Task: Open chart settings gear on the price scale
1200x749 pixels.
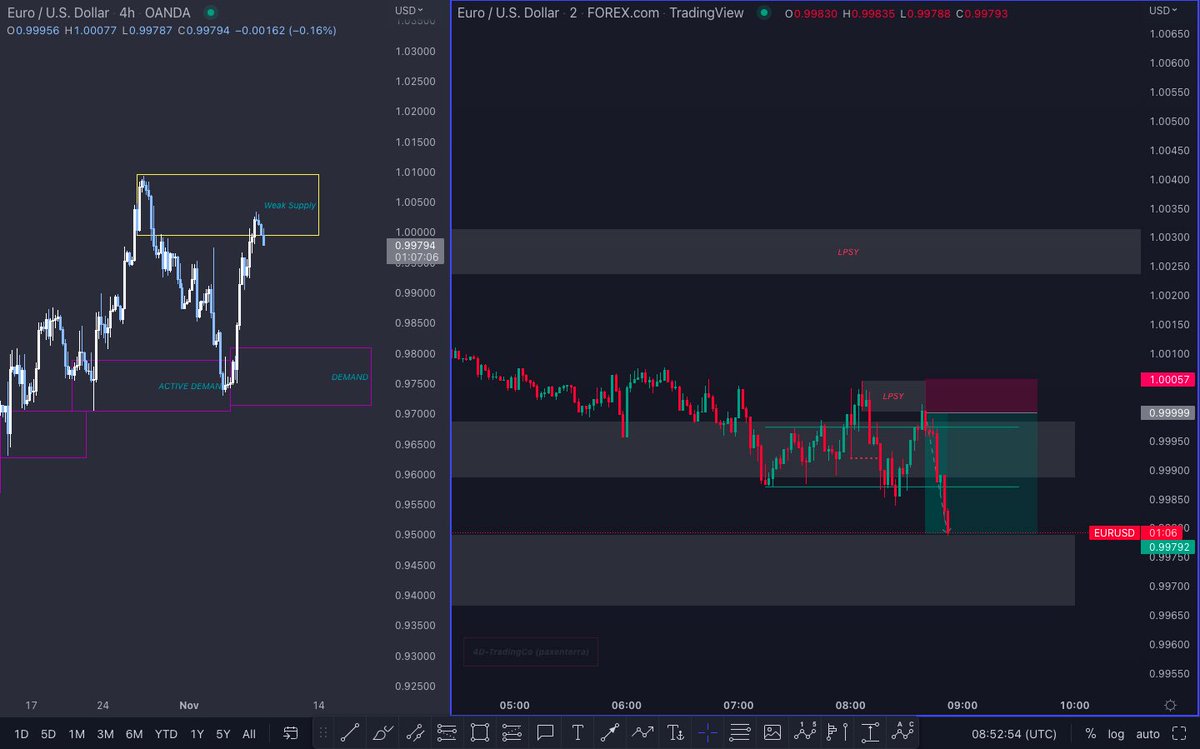Action: click(x=1170, y=705)
